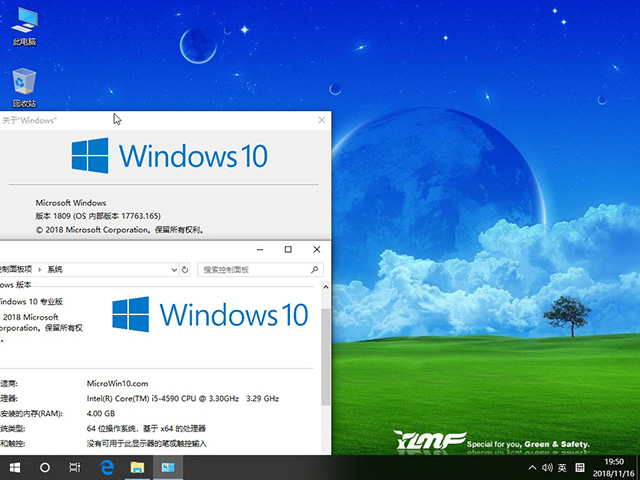Open File Explorer from the taskbar
The image size is (640, 480).
[x=138, y=467]
